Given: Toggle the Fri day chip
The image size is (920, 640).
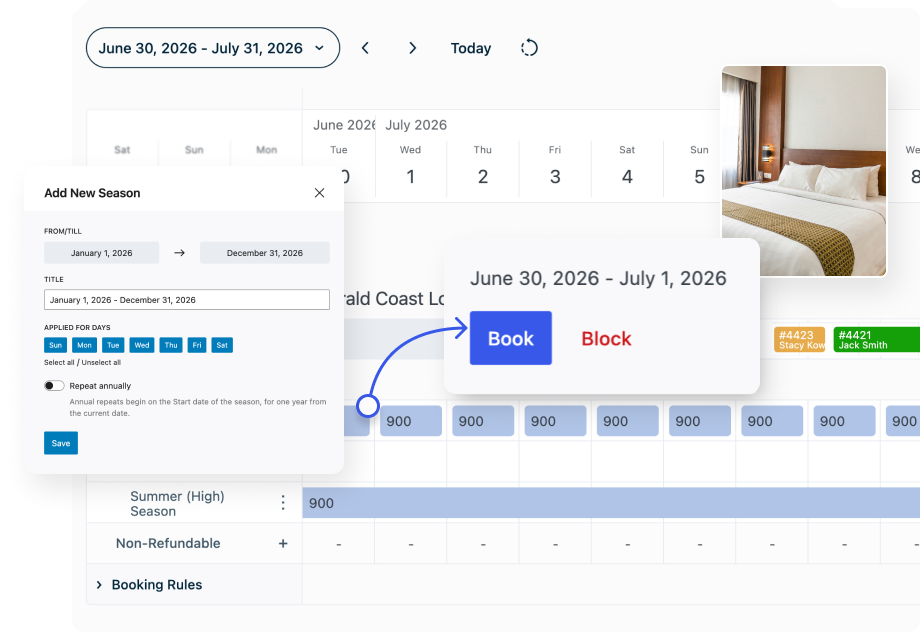Looking at the screenshot, I should 197,345.
